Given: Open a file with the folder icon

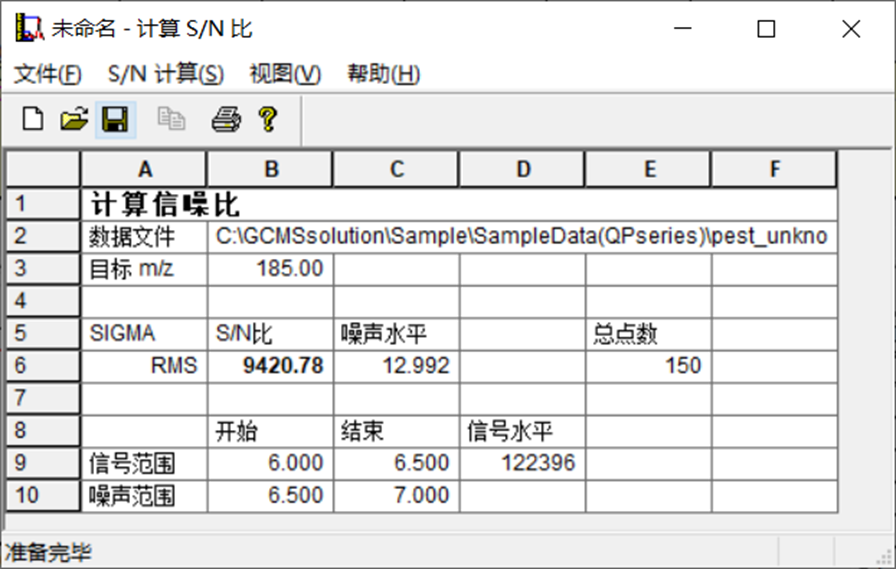Looking at the screenshot, I should click(74, 120).
